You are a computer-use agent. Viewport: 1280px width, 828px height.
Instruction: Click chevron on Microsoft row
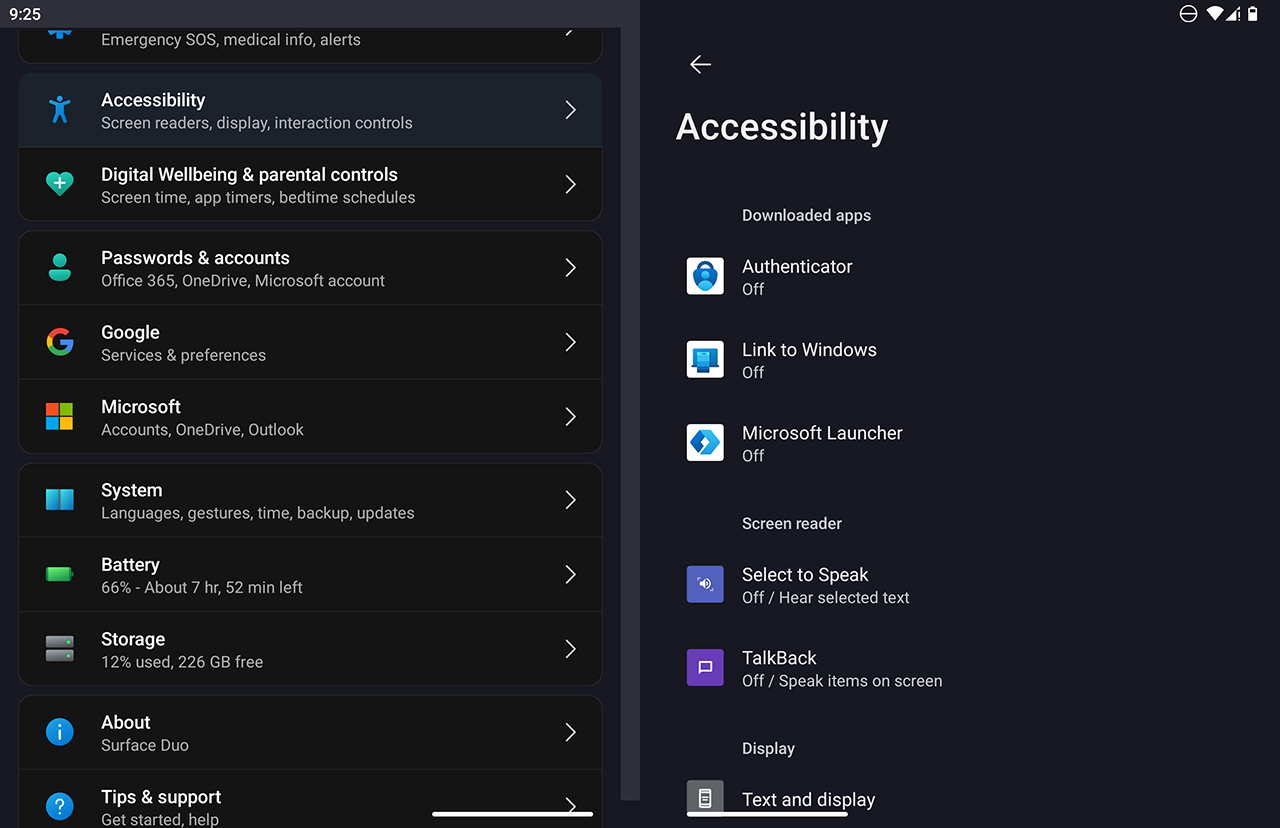click(x=570, y=416)
